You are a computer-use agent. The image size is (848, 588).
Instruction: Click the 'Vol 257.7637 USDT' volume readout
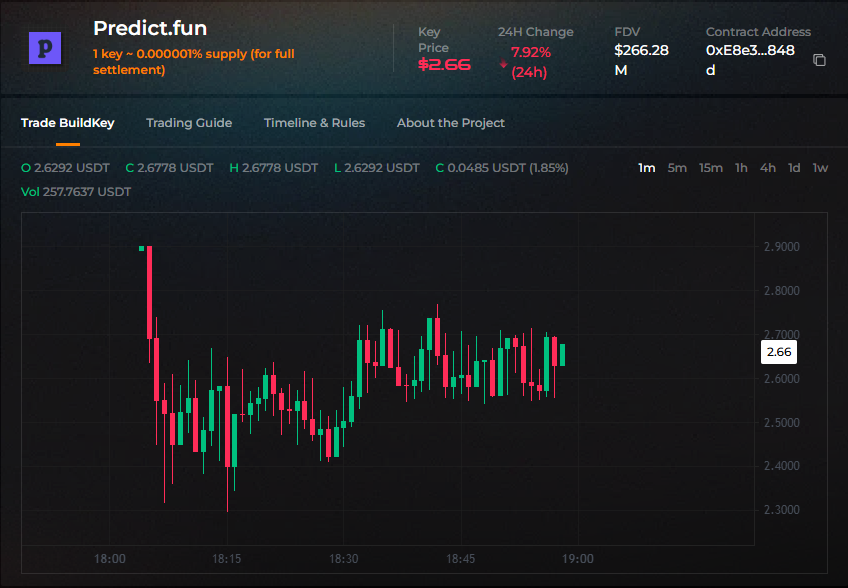[x=76, y=191]
